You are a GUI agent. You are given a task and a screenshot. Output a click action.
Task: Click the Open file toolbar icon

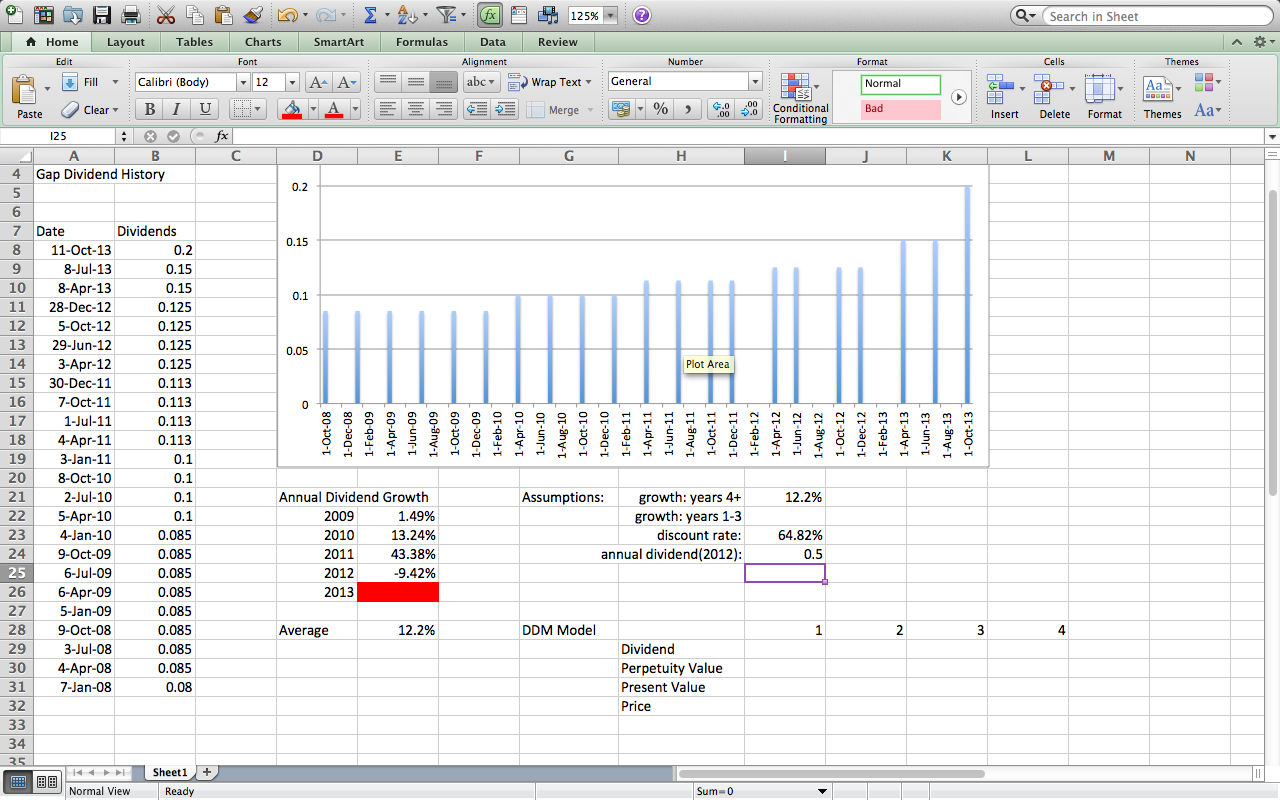click(73, 15)
